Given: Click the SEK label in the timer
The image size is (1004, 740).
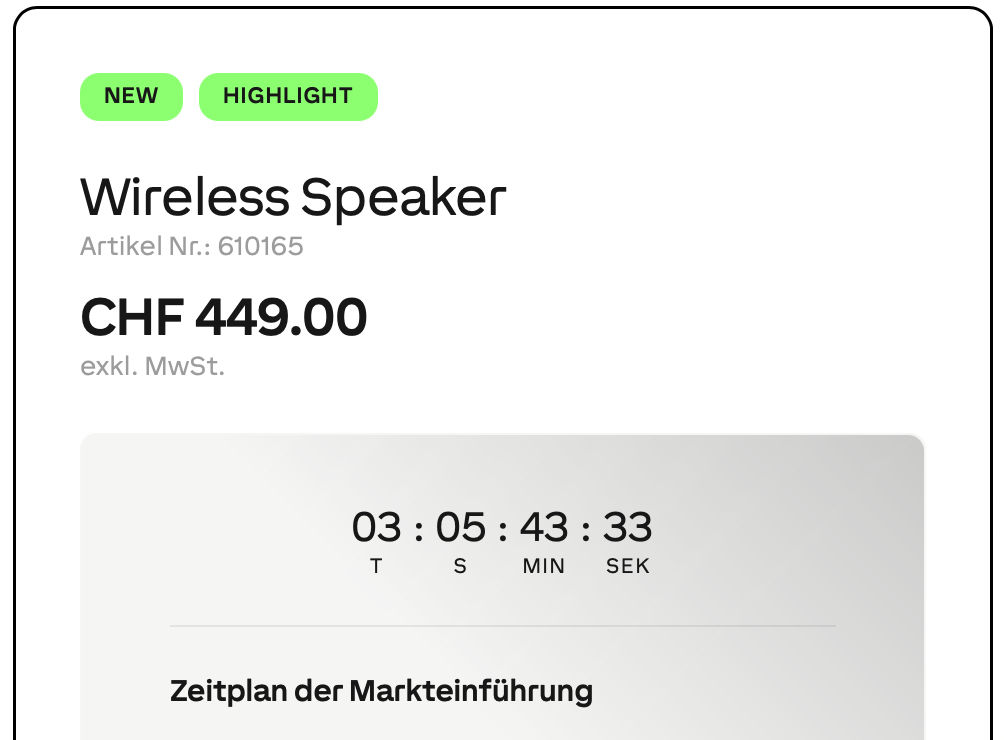Looking at the screenshot, I should [628, 566].
